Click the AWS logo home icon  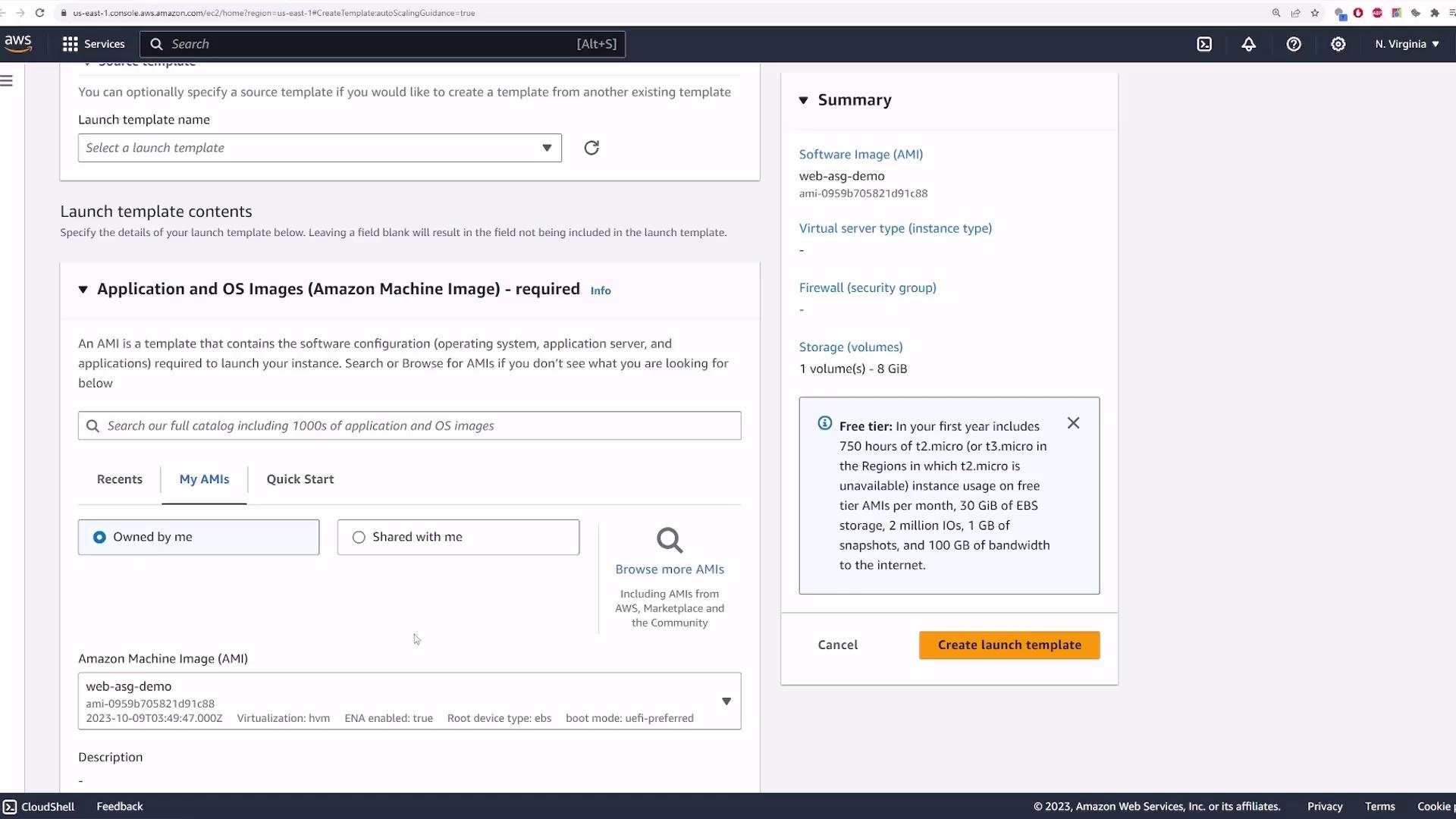18,44
